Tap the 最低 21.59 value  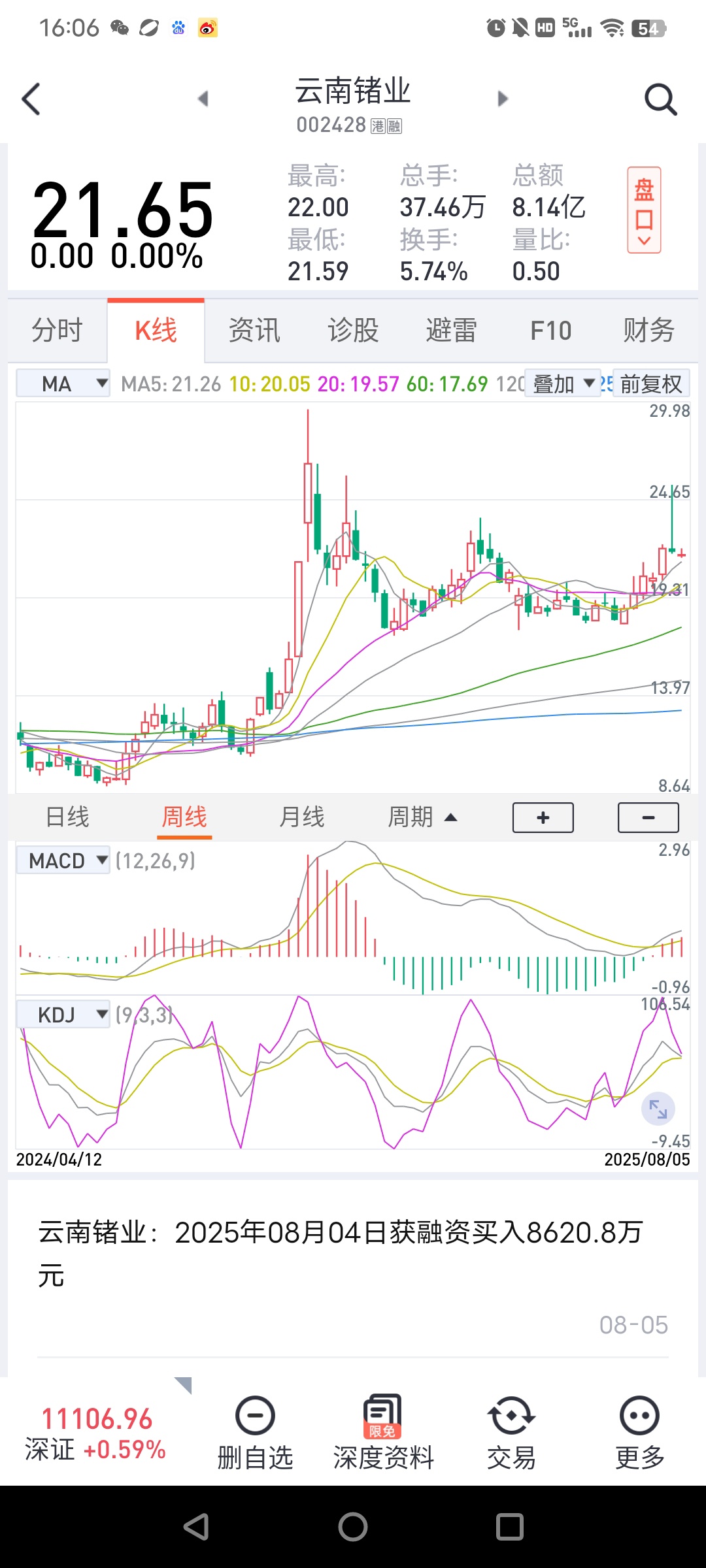point(318,271)
